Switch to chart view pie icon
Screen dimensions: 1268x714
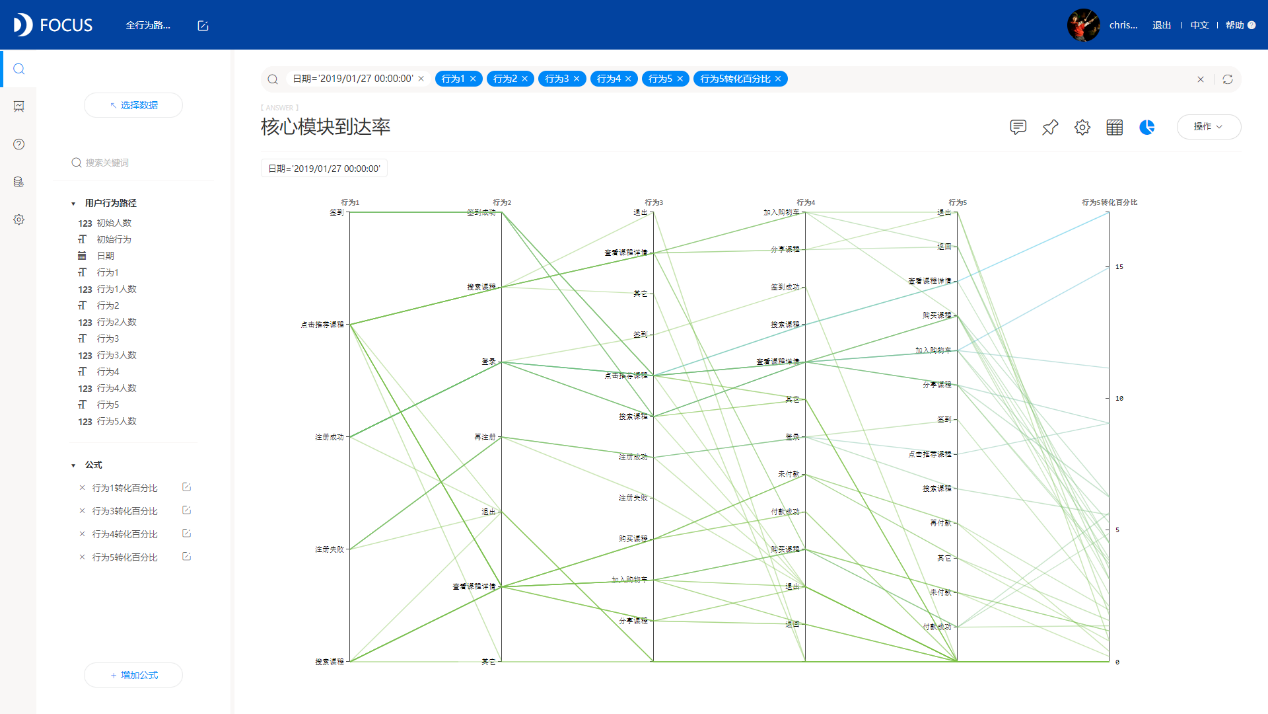point(1147,127)
